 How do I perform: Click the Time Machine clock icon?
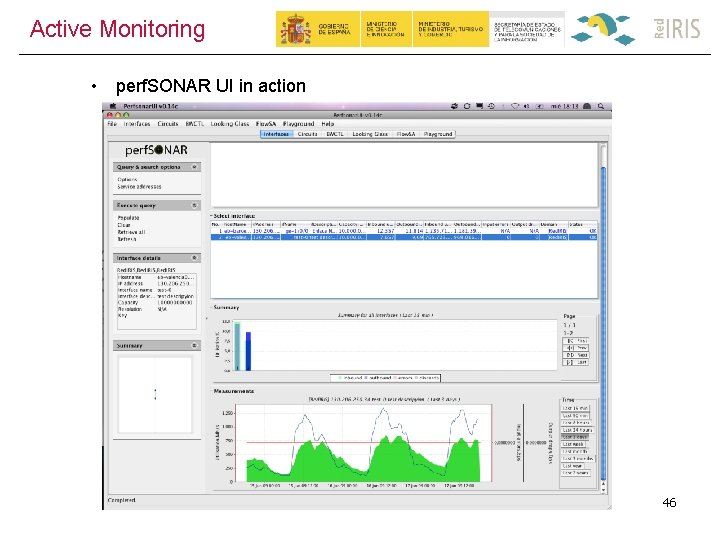[x=491, y=106]
